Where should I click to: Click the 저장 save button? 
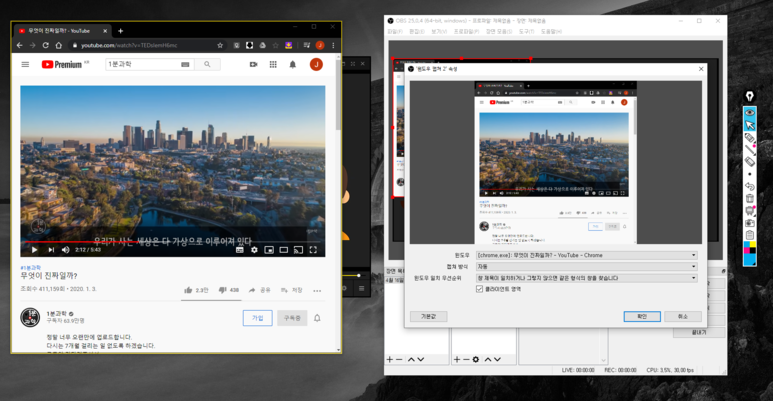tap(291, 290)
